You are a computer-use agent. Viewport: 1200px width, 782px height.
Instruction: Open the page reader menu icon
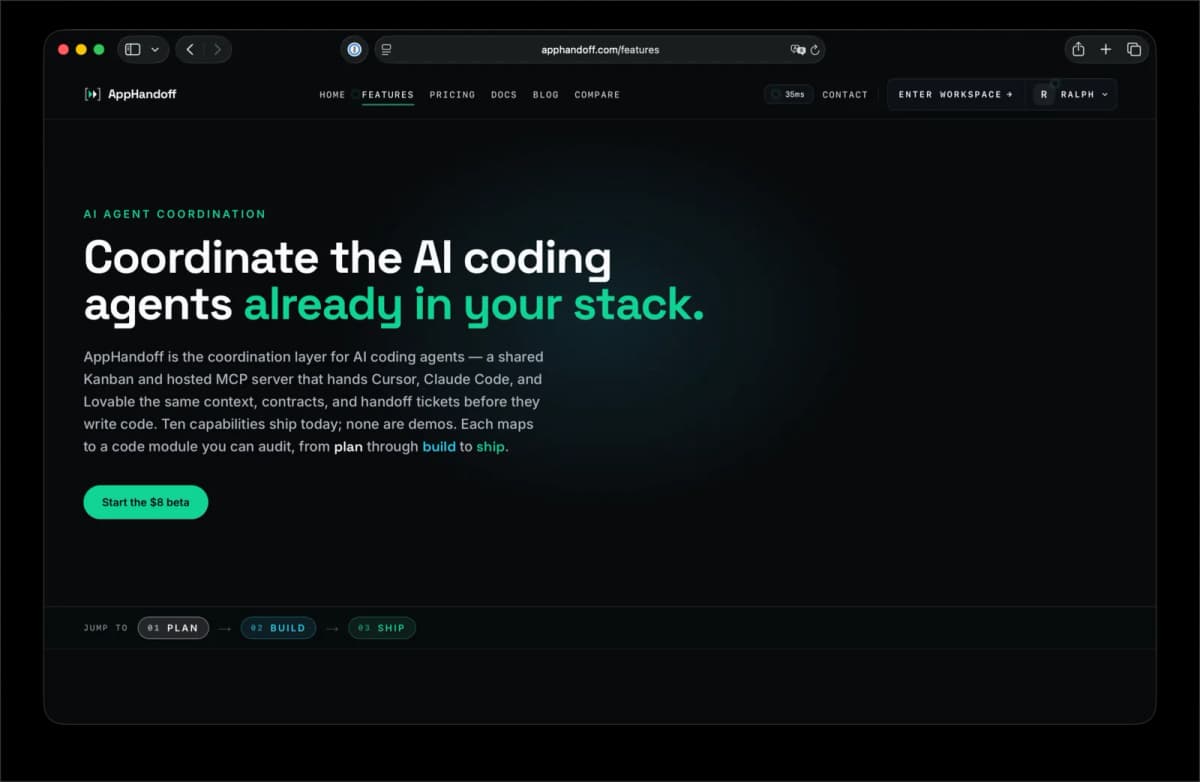(386, 49)
